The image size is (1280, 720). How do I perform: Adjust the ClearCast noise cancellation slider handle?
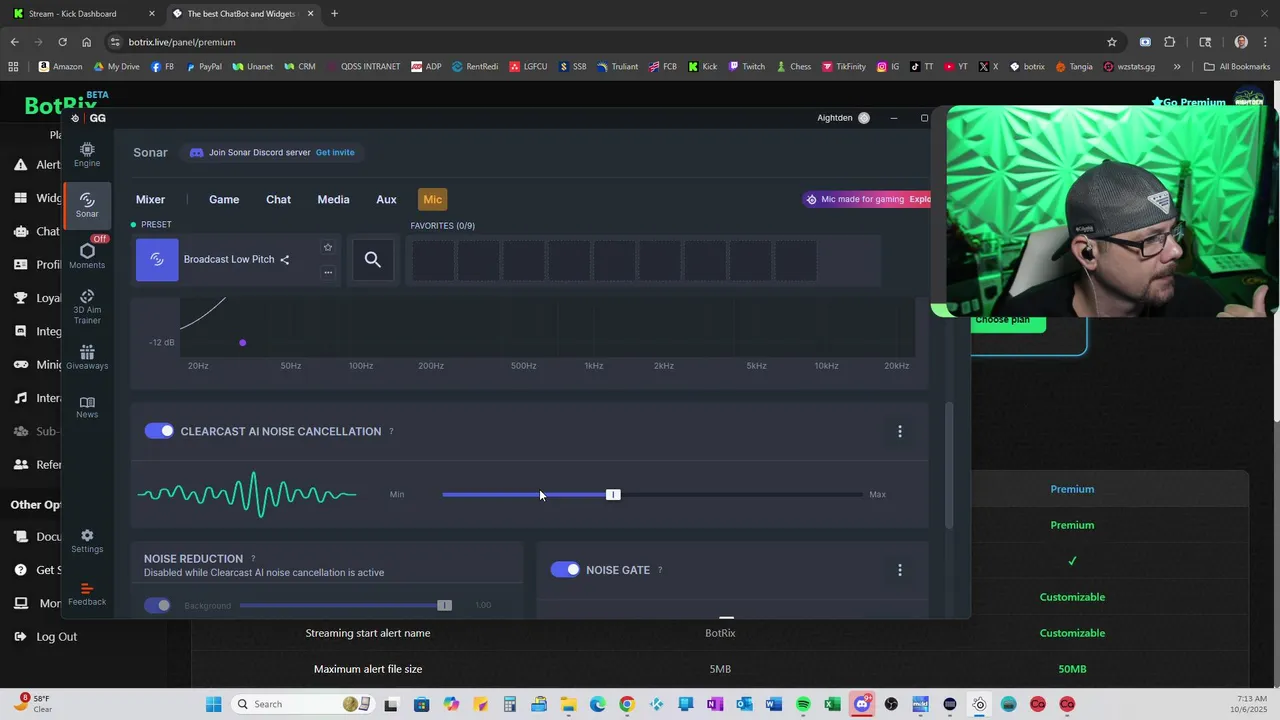[x=613, y=495]
